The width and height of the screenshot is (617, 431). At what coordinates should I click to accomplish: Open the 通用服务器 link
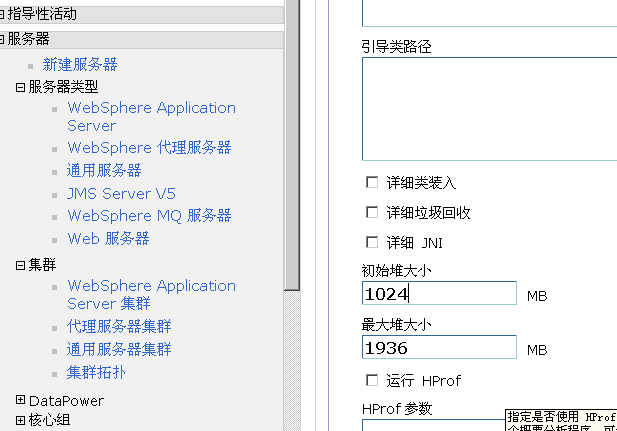click(104, 170)
